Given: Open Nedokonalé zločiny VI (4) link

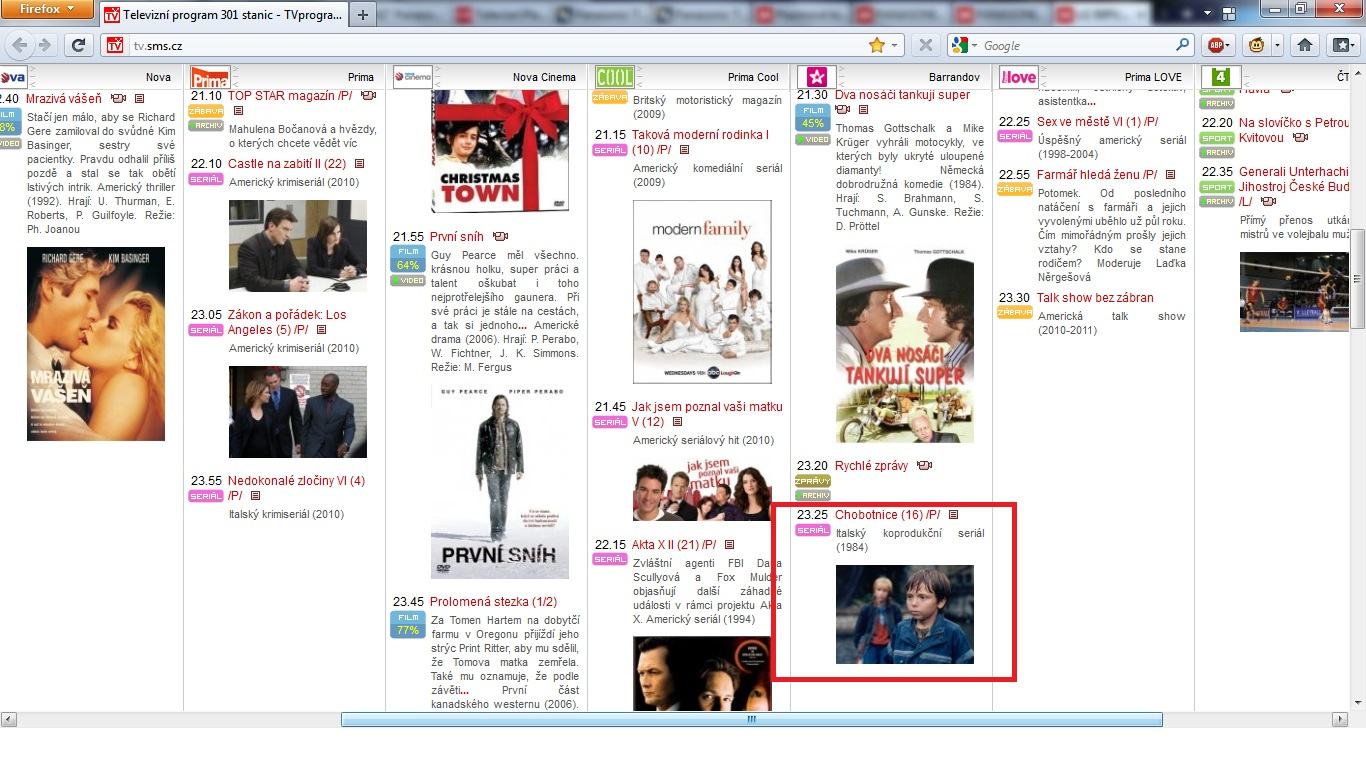Looking at the screenshot, I should pyautogui.click(x=296, y=488).
